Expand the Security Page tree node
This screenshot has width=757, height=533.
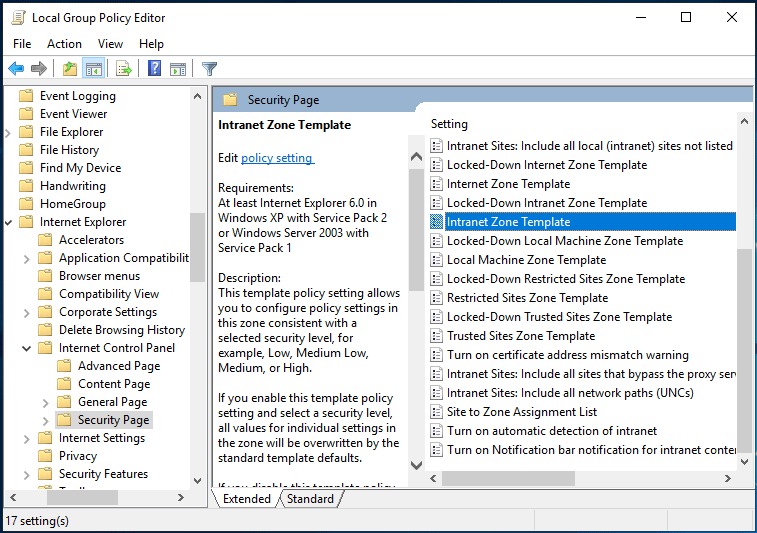pos(46,420)
